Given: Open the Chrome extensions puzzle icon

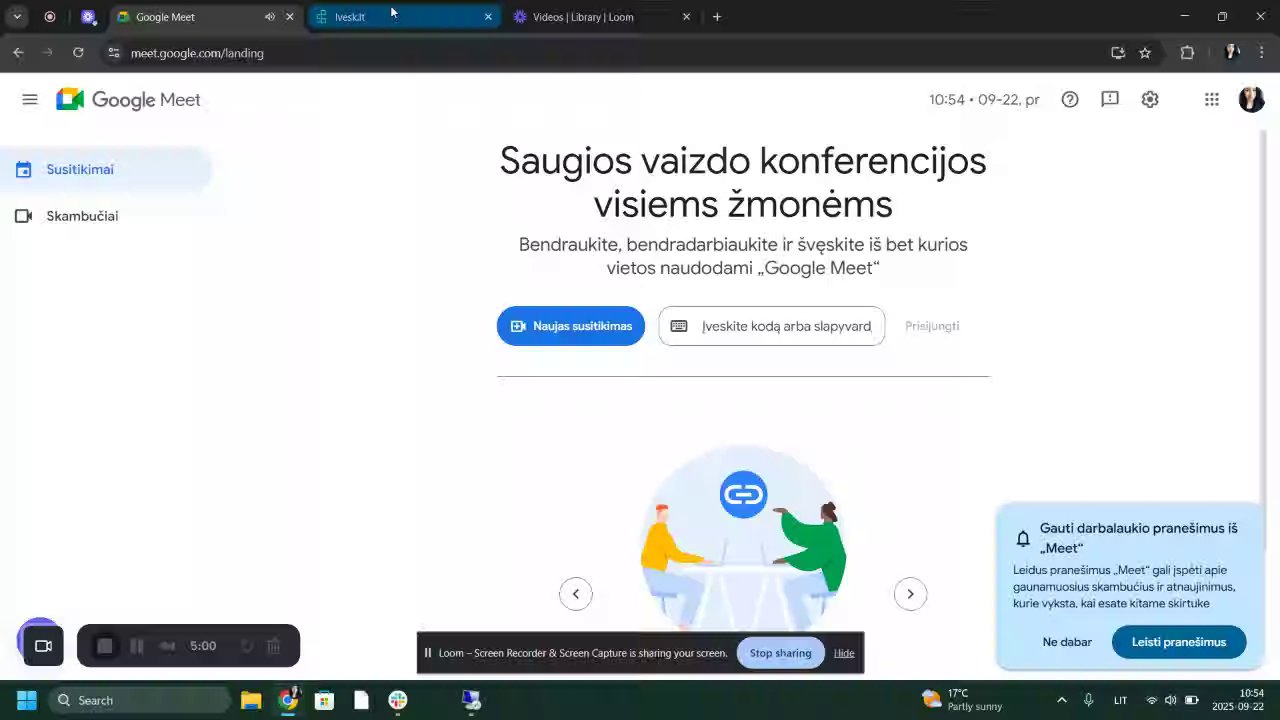Looking at the screenshot, I should 1187,53.
